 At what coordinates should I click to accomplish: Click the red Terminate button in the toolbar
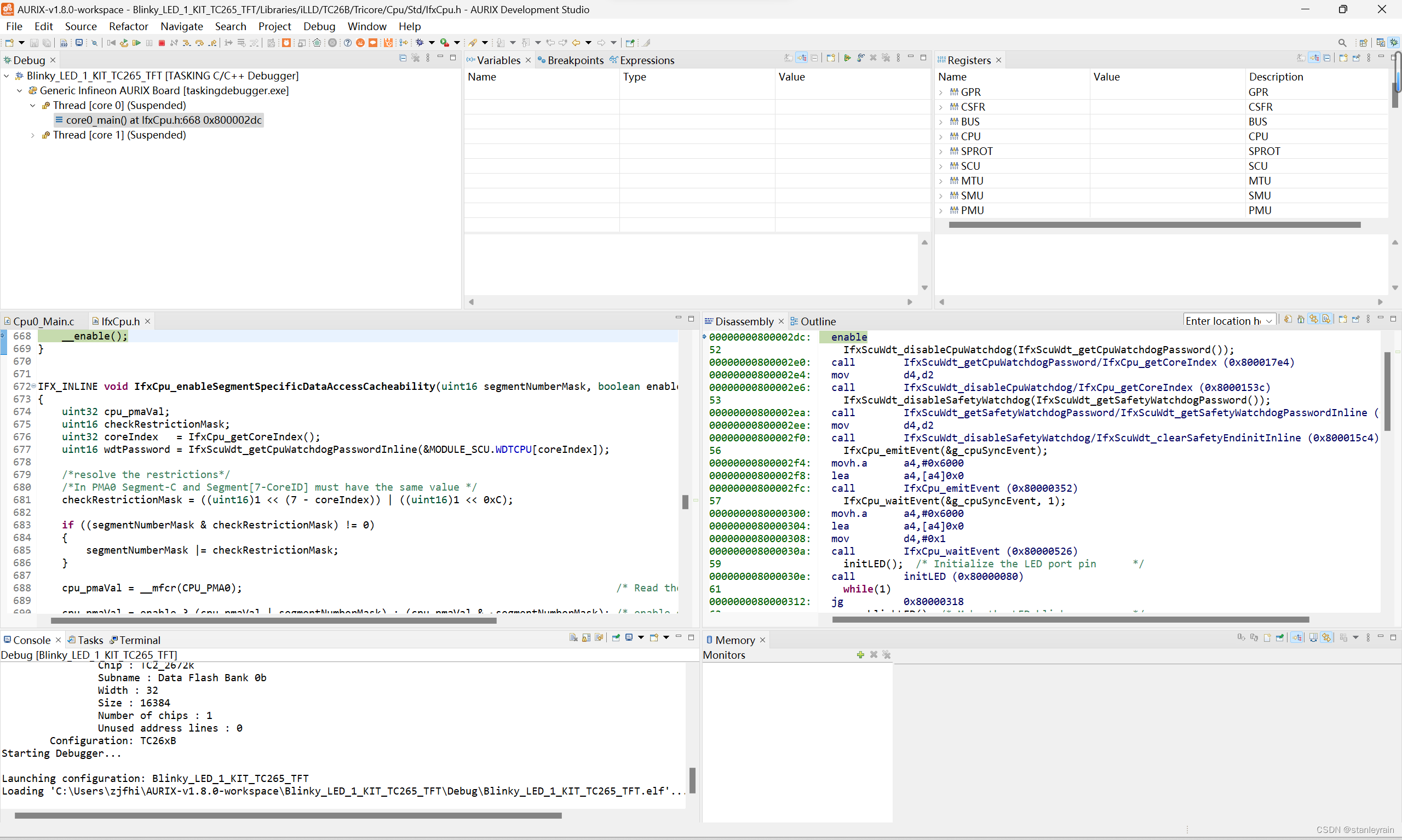coord(162,43)
